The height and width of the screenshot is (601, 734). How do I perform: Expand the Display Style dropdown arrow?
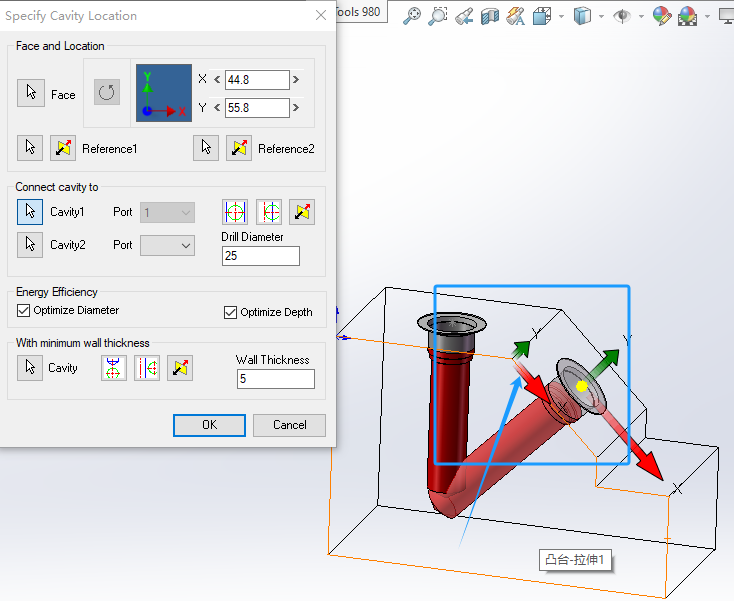pyautogui.click(x=601, y=17)
